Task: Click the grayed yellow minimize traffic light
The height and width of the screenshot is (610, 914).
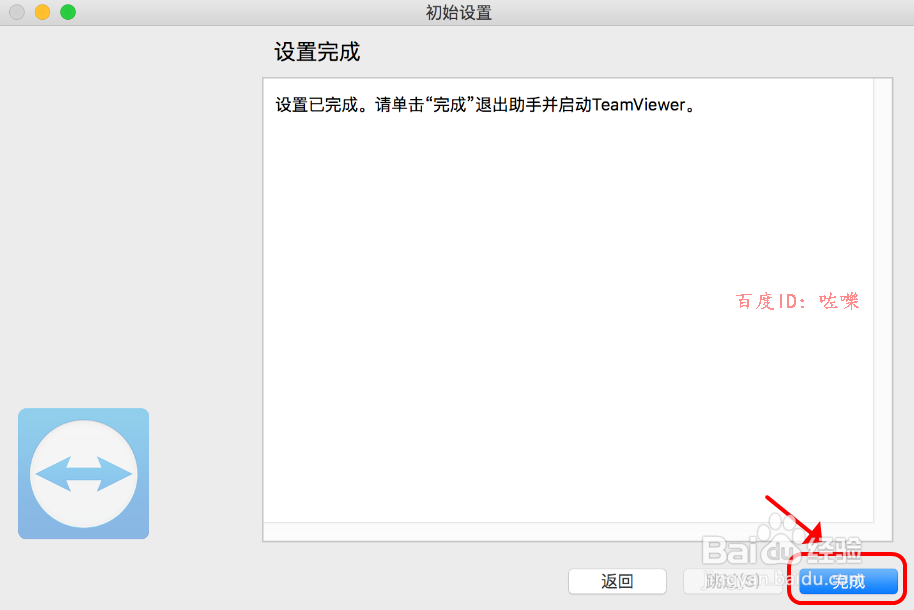Action: tap(40, 13)
